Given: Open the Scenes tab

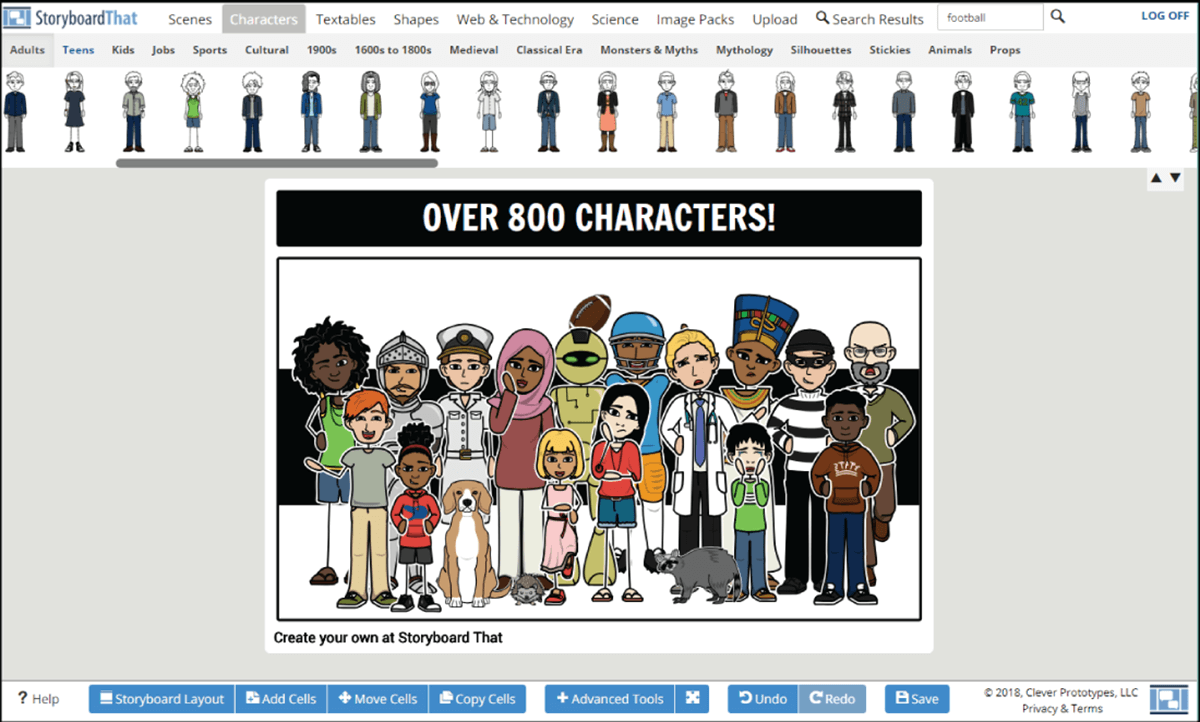Looking at the screenshot, I should coord(190,19).
